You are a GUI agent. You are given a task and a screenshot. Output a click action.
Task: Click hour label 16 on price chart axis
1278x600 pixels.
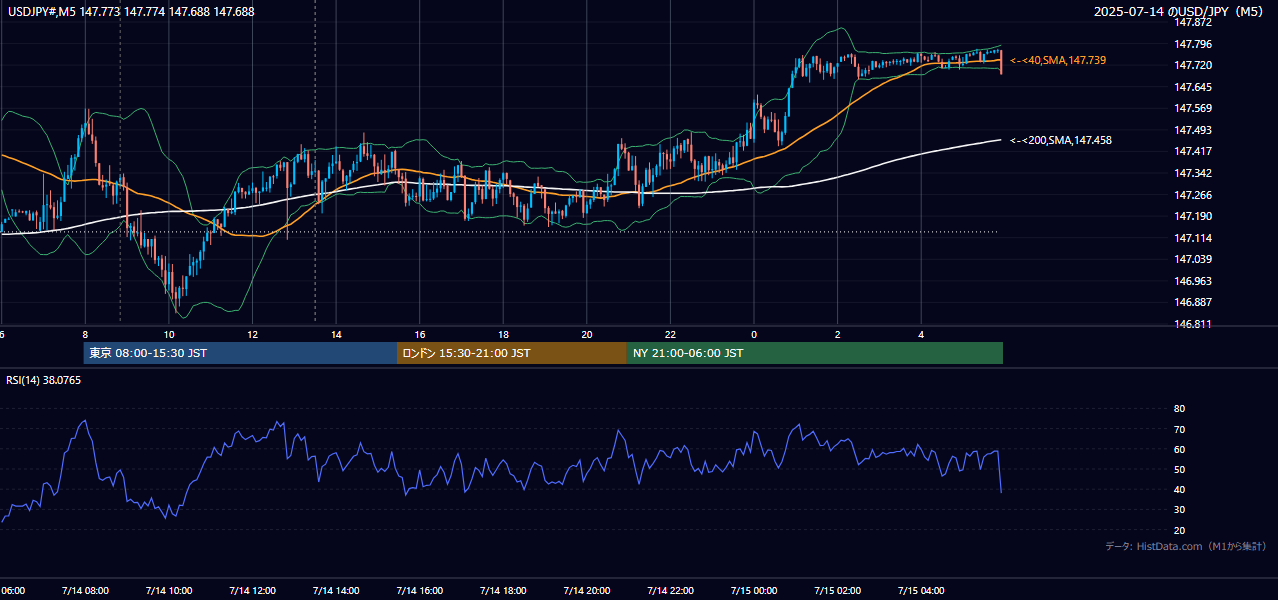pos(420,334)
